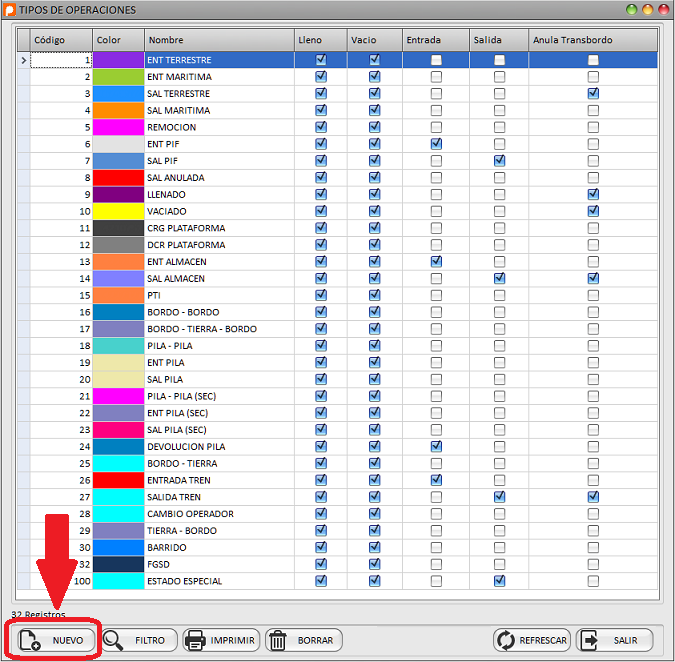Select the BORDO - TIERRA - BORDO cell
675x662 pixels.
pyautogui.click(x=220, y=329)
